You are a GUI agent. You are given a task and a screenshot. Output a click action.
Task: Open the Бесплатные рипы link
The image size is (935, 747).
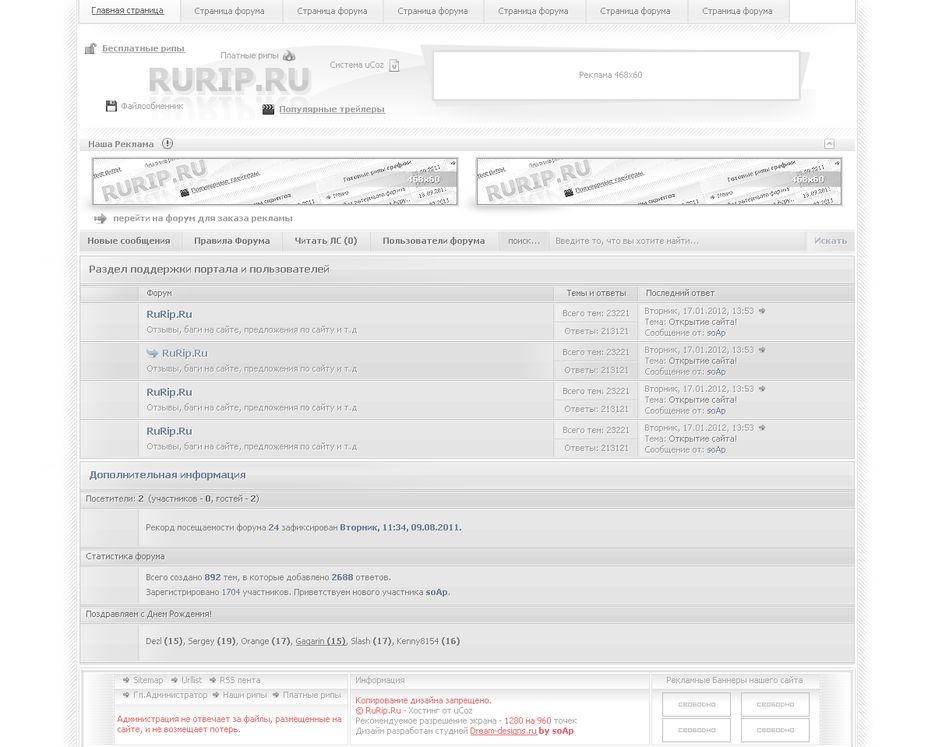click(143, 48)
